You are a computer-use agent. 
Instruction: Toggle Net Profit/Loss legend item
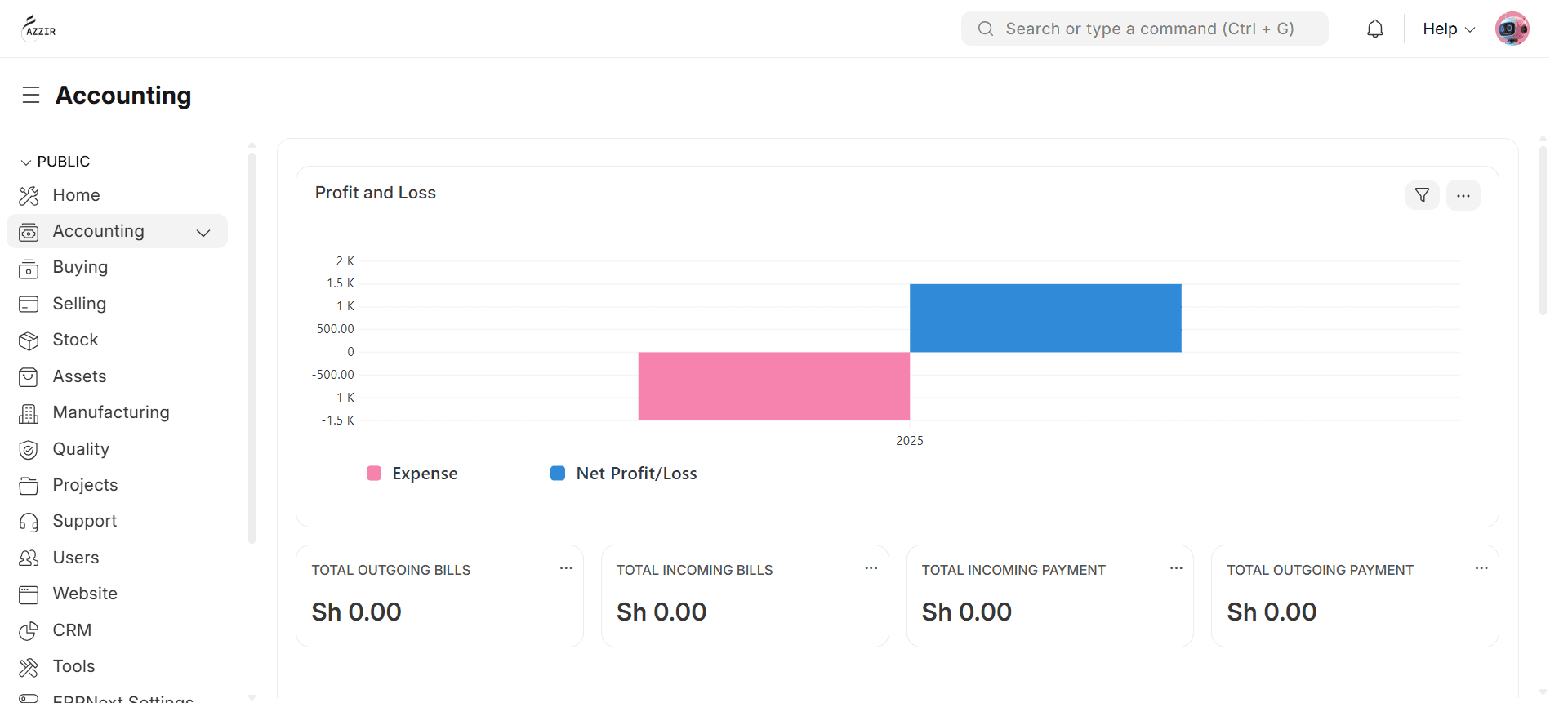pos(624,474)
